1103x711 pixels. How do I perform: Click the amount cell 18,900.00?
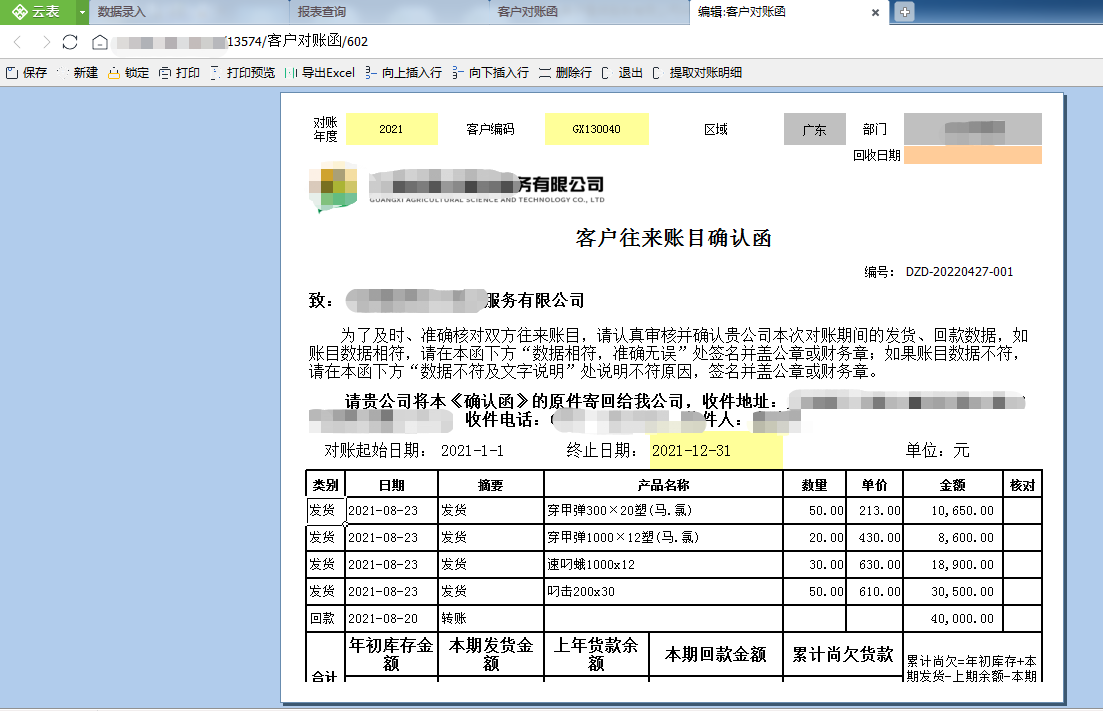click(x=952, y=564)
